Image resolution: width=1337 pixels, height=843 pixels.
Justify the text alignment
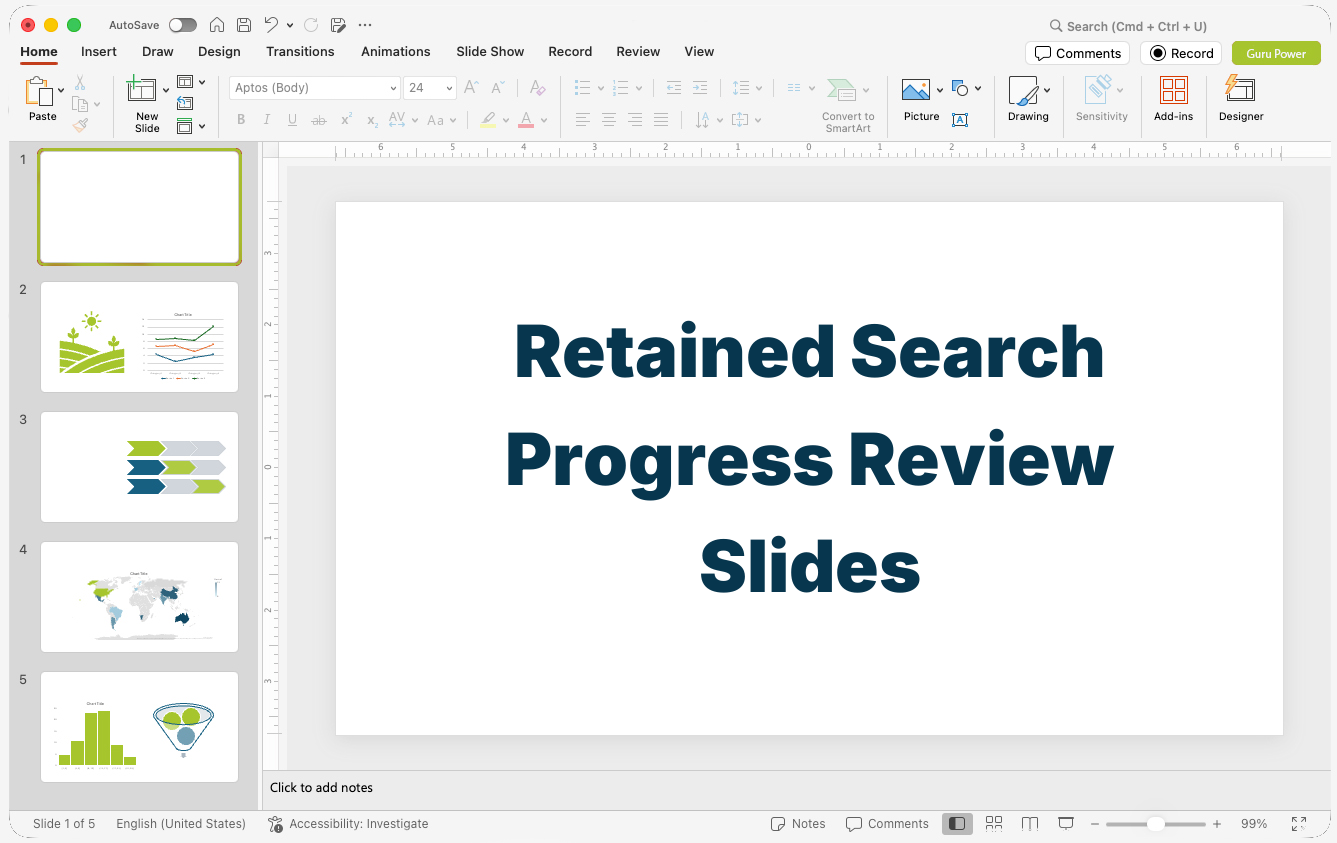661,120
